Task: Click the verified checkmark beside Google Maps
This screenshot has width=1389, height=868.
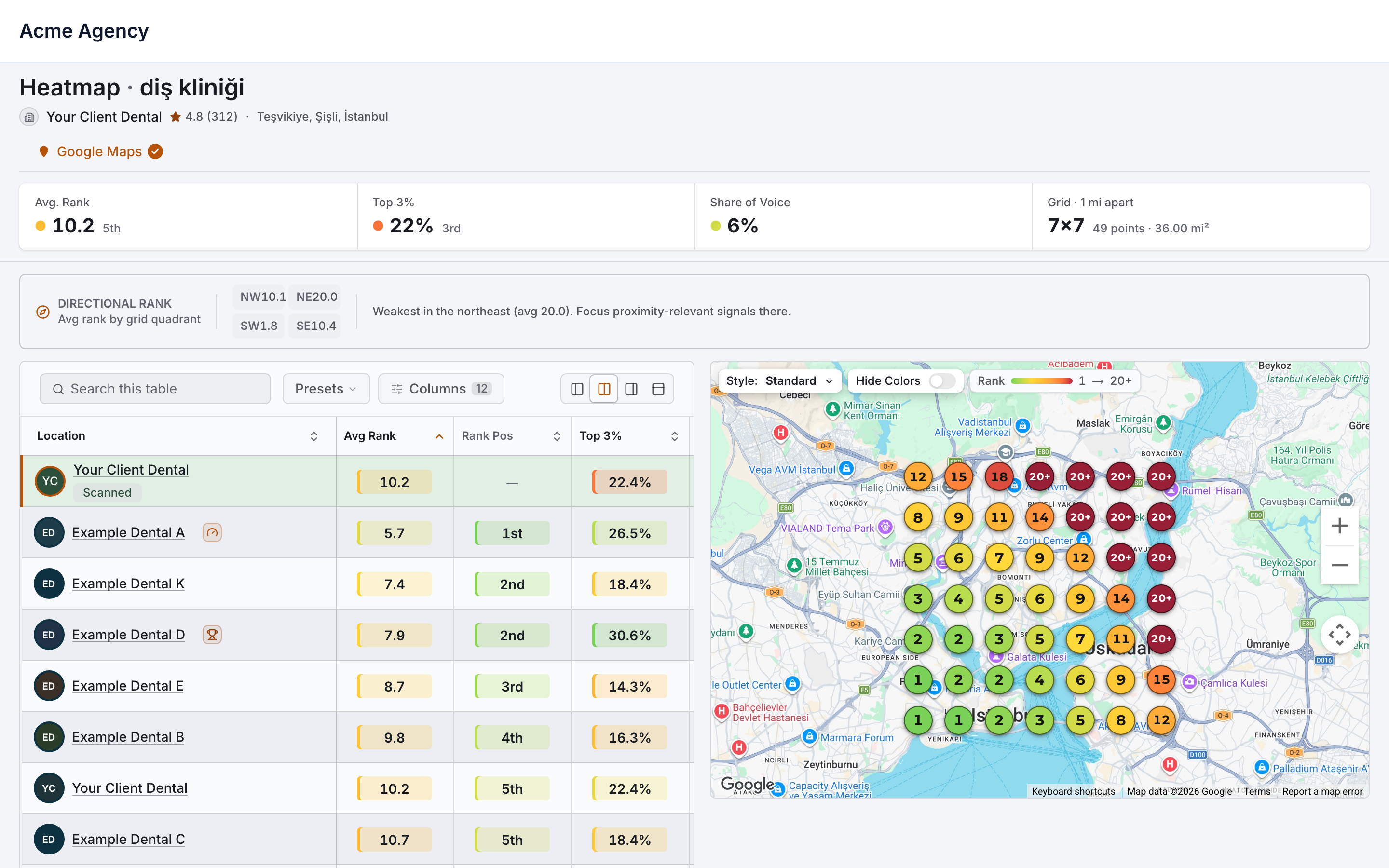Action: tap(155, 151)
